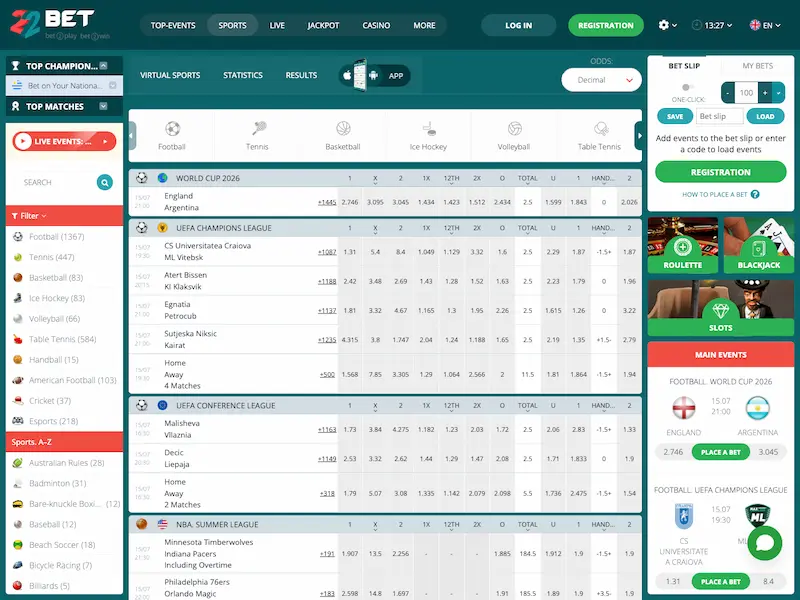The width and height of the screenshot is (800, 600).
Task: Expand England vs Argentina +1445 markets
Action: coord(327,202)
